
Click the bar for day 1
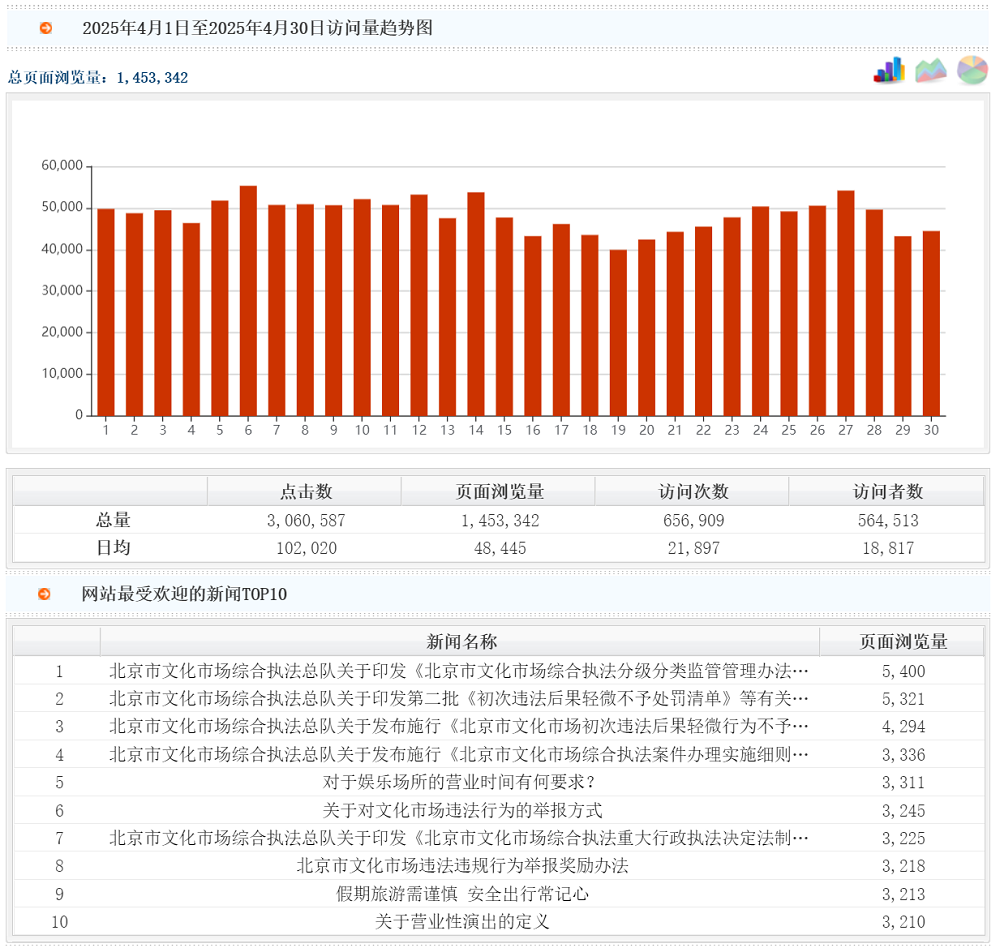[106, 312]
